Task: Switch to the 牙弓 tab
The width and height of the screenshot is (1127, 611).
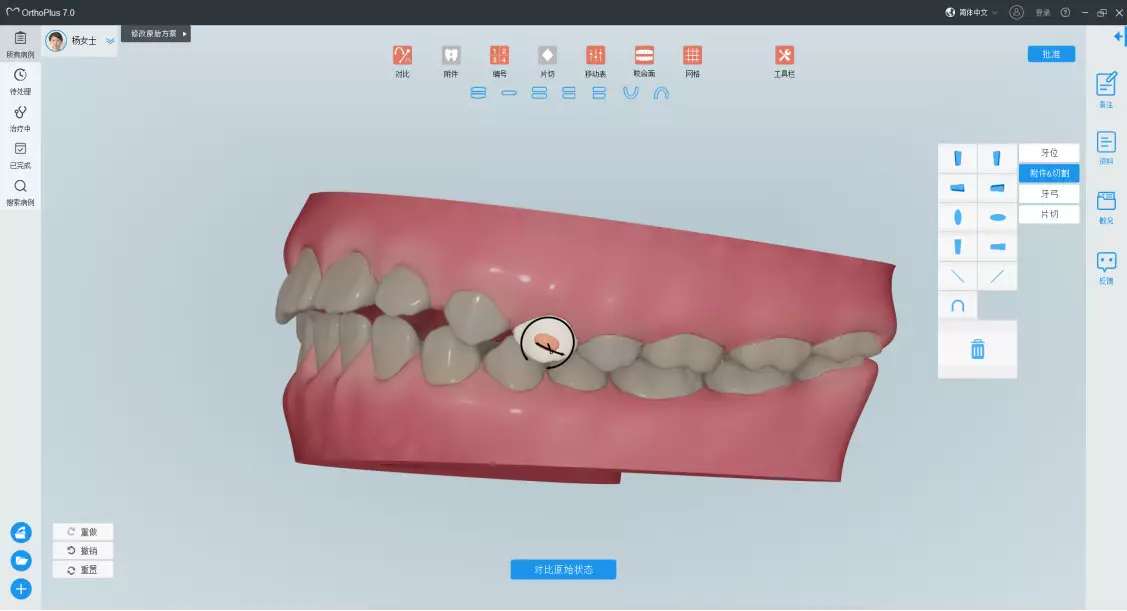Action: click(1049, 194)
